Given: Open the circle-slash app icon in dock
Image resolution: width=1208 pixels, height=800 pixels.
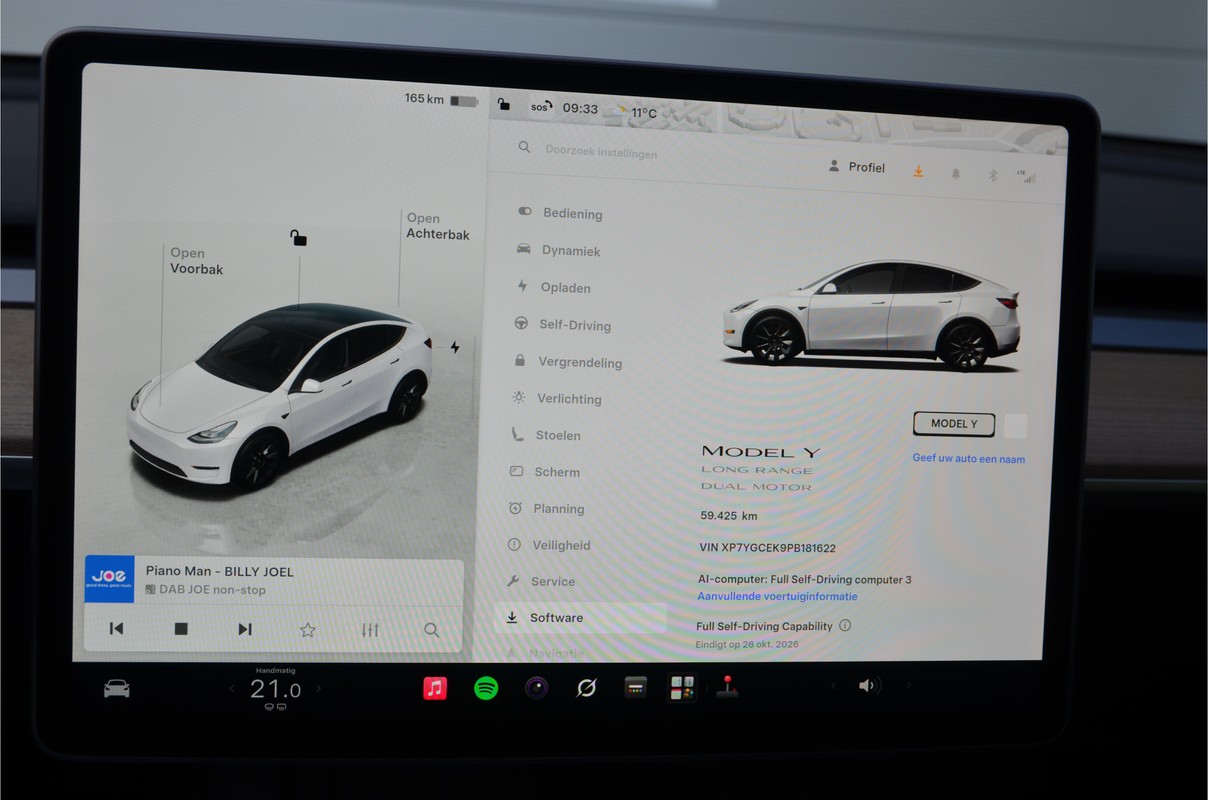Looking at the screenshot, I should (587, 688).
